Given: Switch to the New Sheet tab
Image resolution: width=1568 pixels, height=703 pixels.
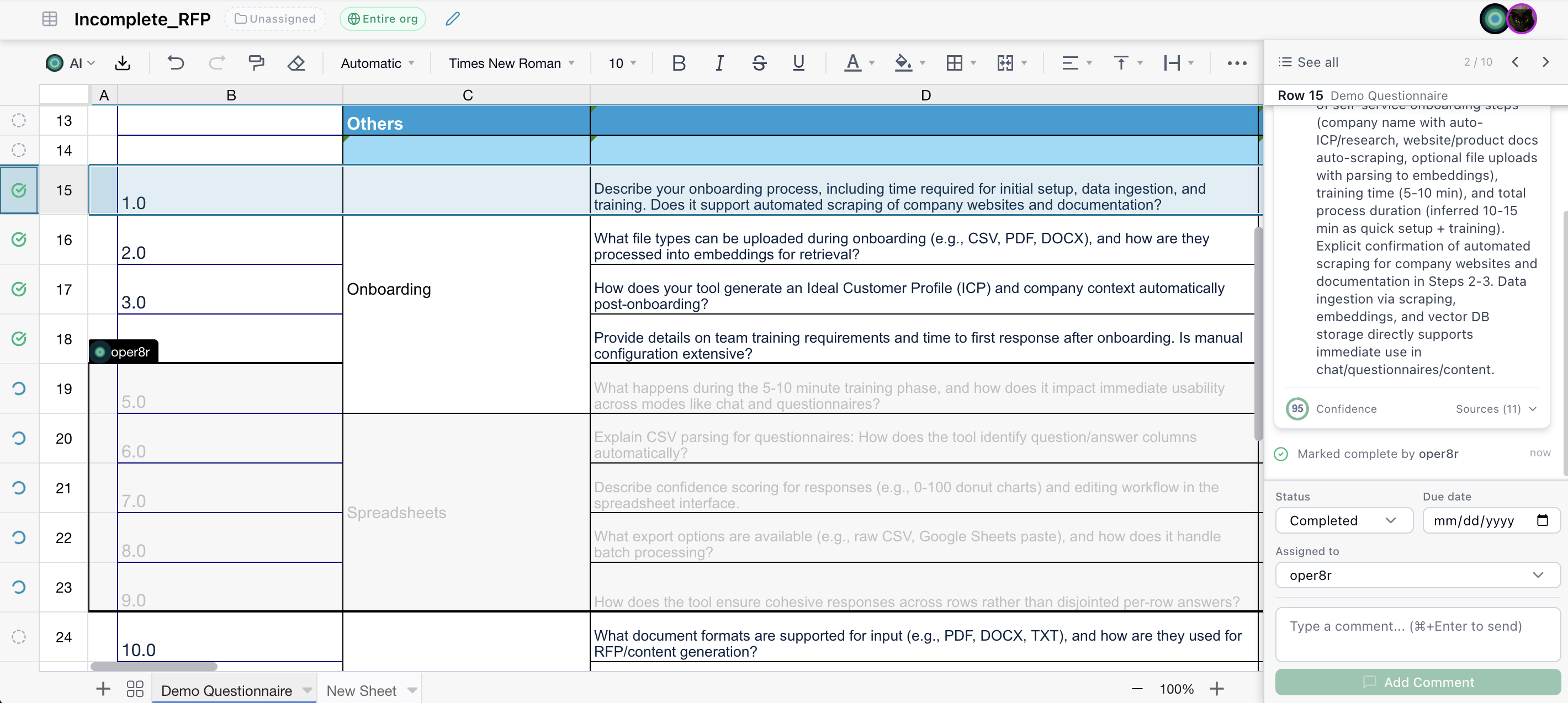Looking at the screenshot, I should point(361,690).
